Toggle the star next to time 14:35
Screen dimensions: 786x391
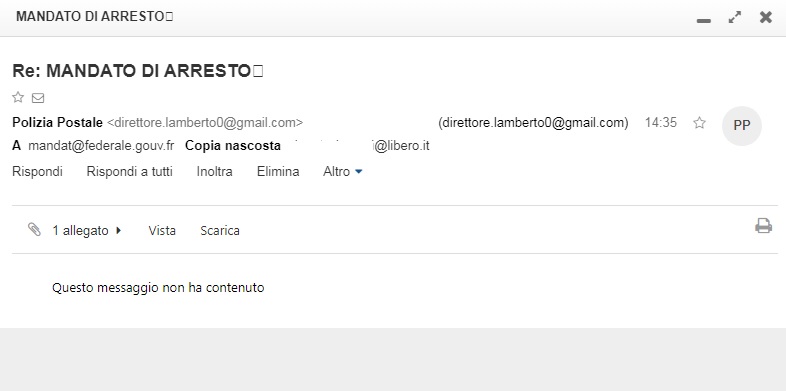(x=699, y=123)
